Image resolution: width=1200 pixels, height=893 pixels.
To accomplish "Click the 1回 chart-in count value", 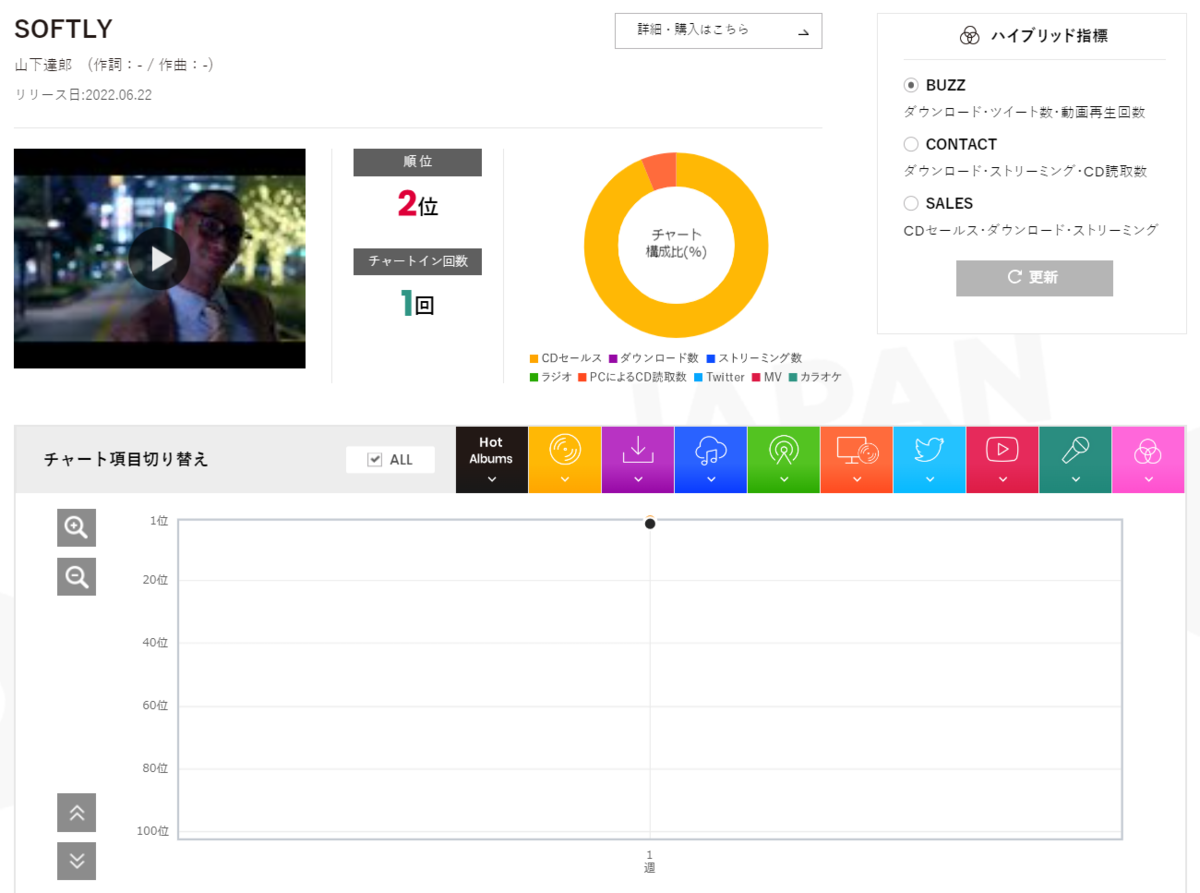I will (x=417, y=303).
